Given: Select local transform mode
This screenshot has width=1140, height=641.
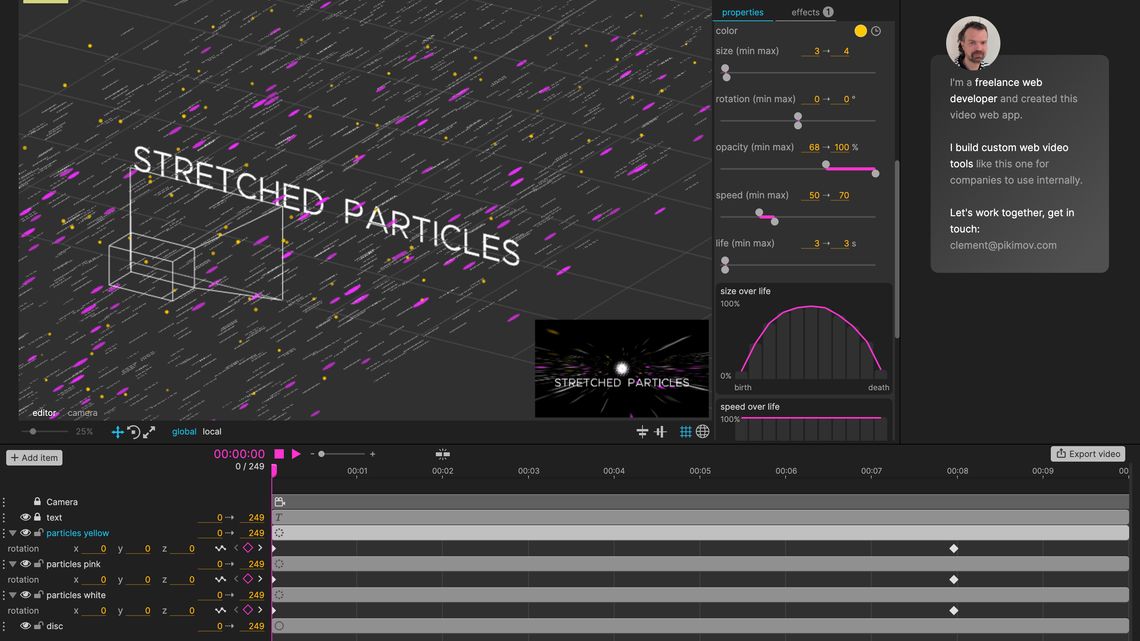Looking at the screenshot, I should point(212,432).
